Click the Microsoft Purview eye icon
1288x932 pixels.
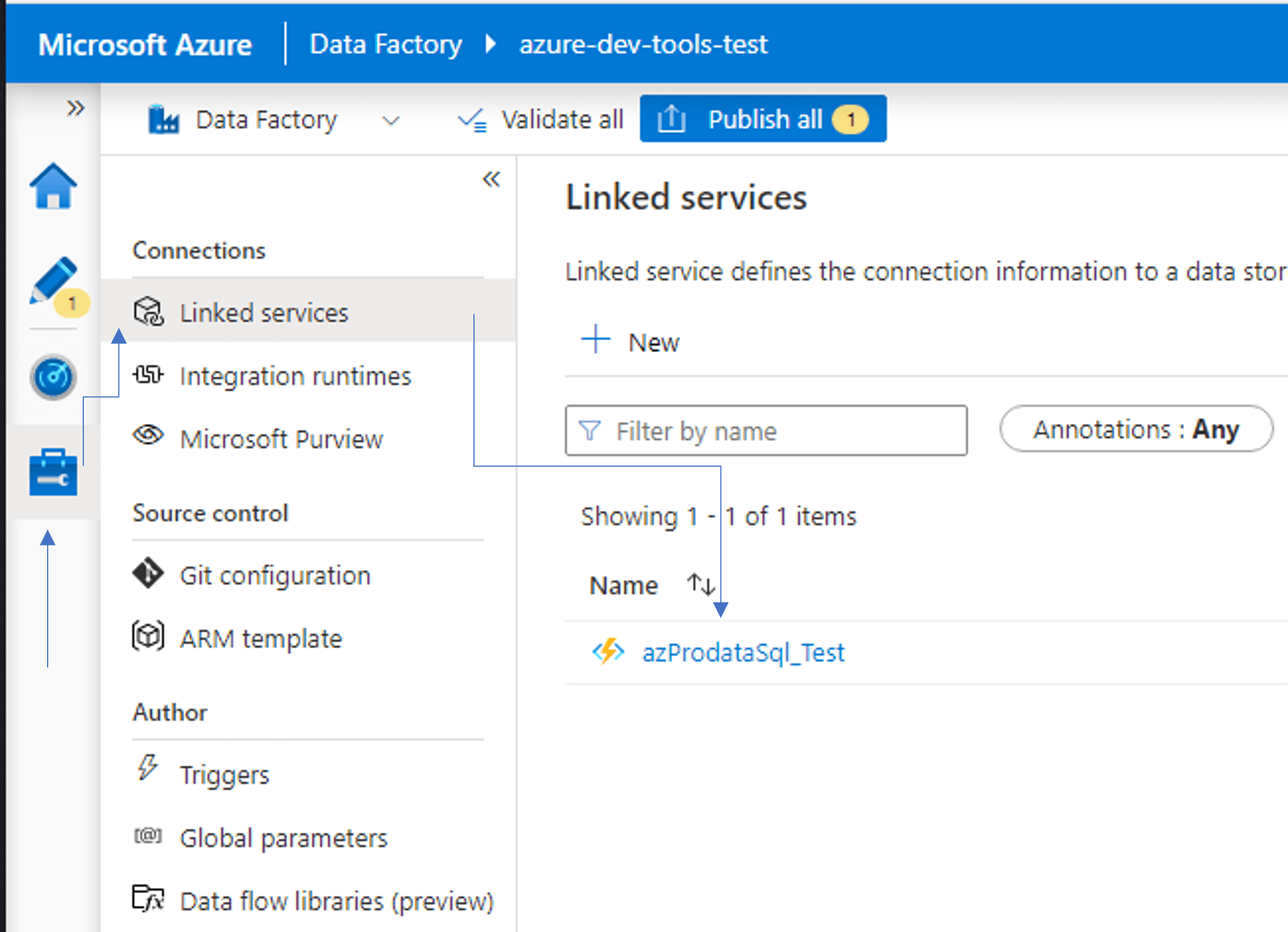pyautogui.click(x=148, y=435)
